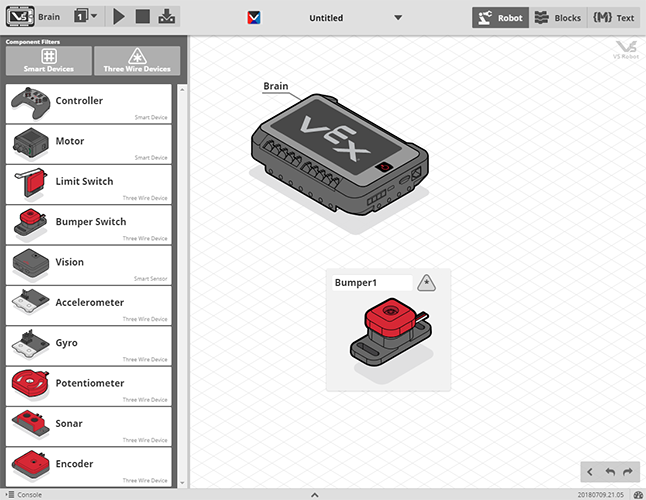This screenshot has width=646, height=500.
Task: Select the Motor component
Action: tap(89, 144)
